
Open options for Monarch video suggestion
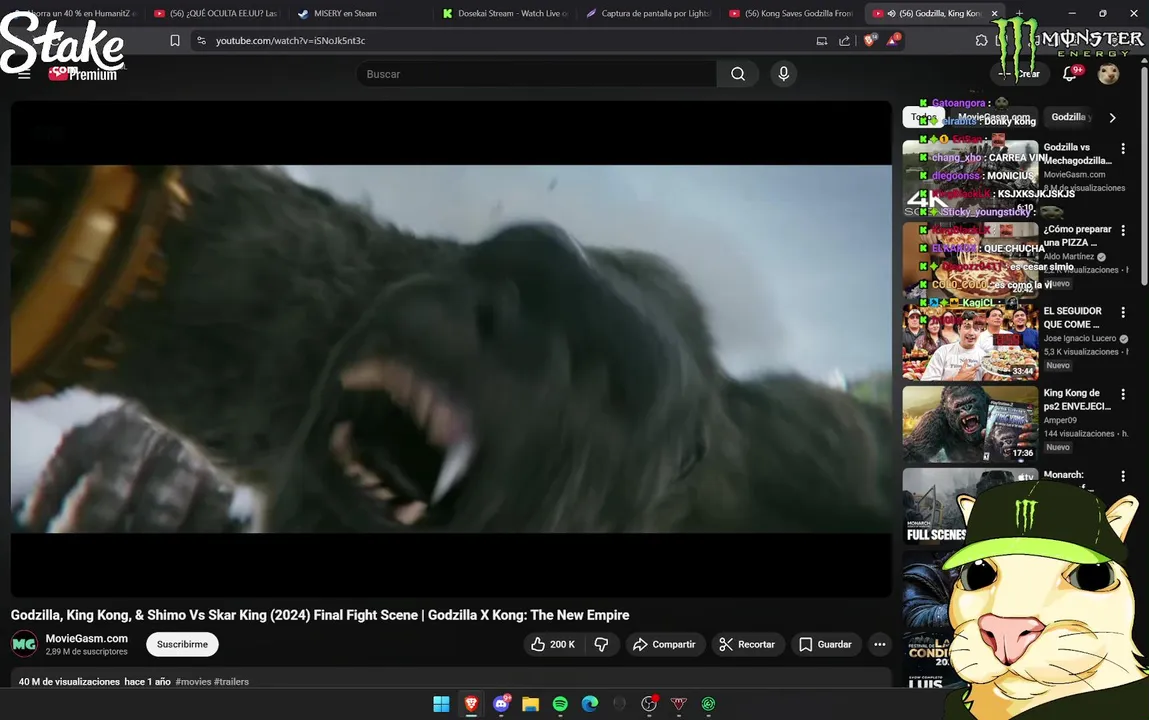[x=1123, y=477]
